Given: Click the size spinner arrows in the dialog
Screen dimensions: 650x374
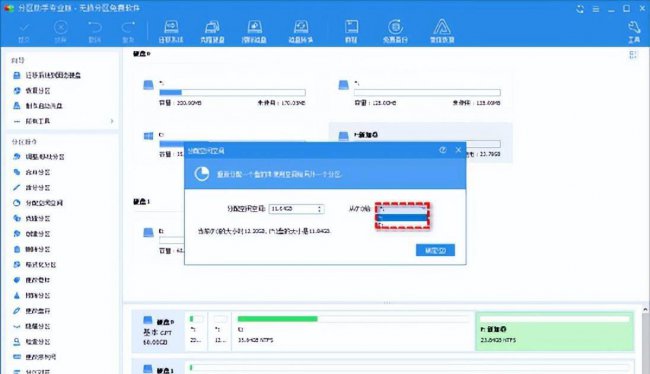Looking at the screenshot, I should tap(319, 209).
